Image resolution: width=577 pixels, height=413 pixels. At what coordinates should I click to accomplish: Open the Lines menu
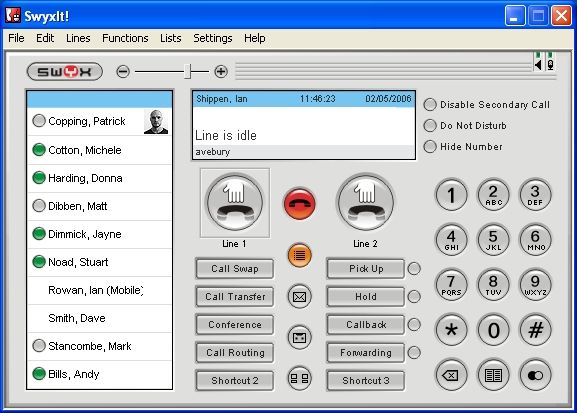point(78,38)
